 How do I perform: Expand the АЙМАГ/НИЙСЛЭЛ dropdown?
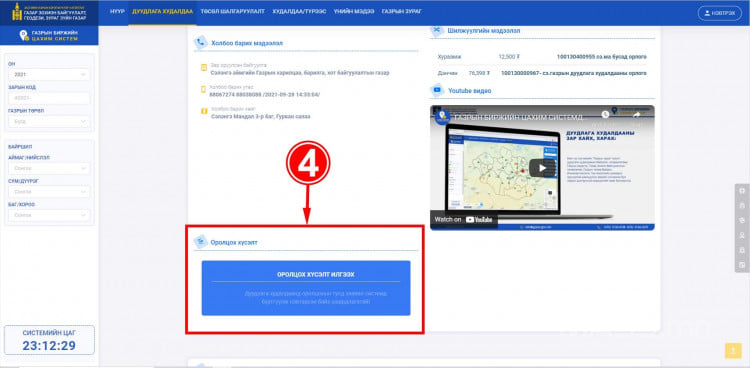(x=49, y=168)
